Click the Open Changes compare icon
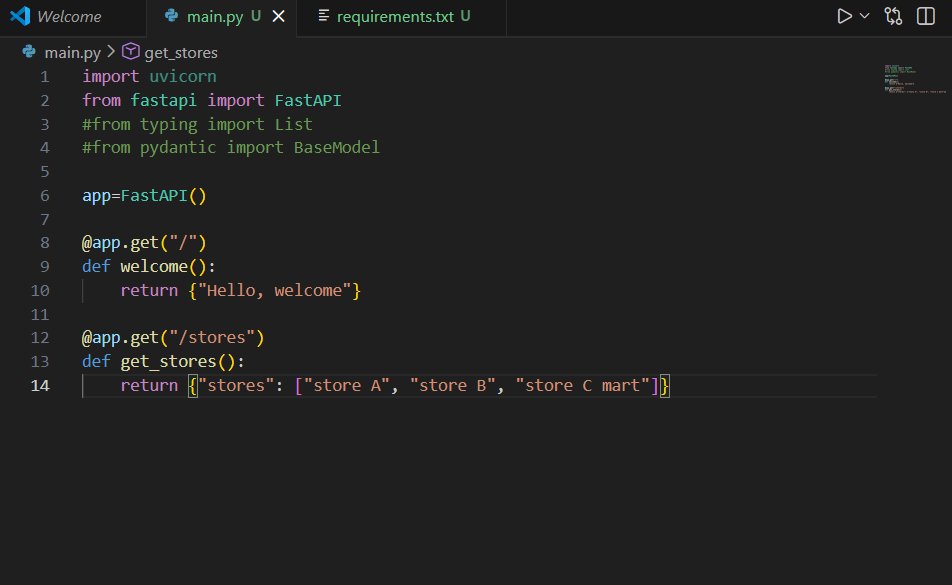Viewport: 952px width, 585px height. [x=893, y=16]
